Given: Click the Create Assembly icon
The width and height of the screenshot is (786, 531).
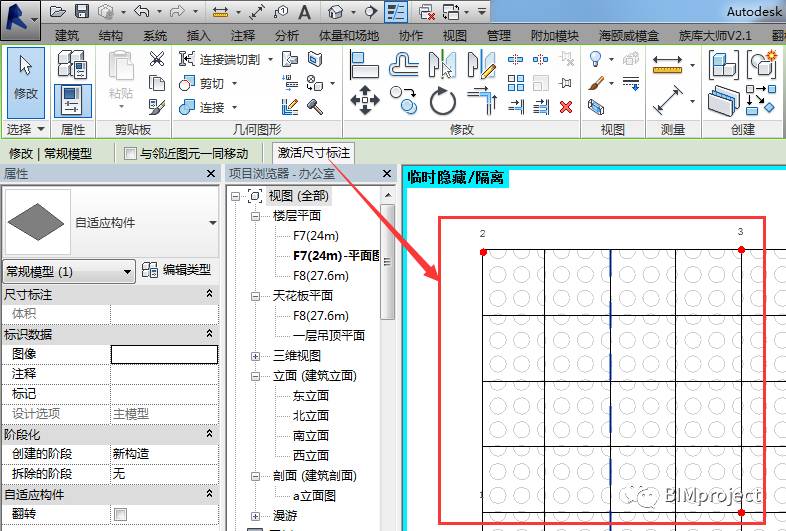Looking at the screenshot, I should pos(724,64).
